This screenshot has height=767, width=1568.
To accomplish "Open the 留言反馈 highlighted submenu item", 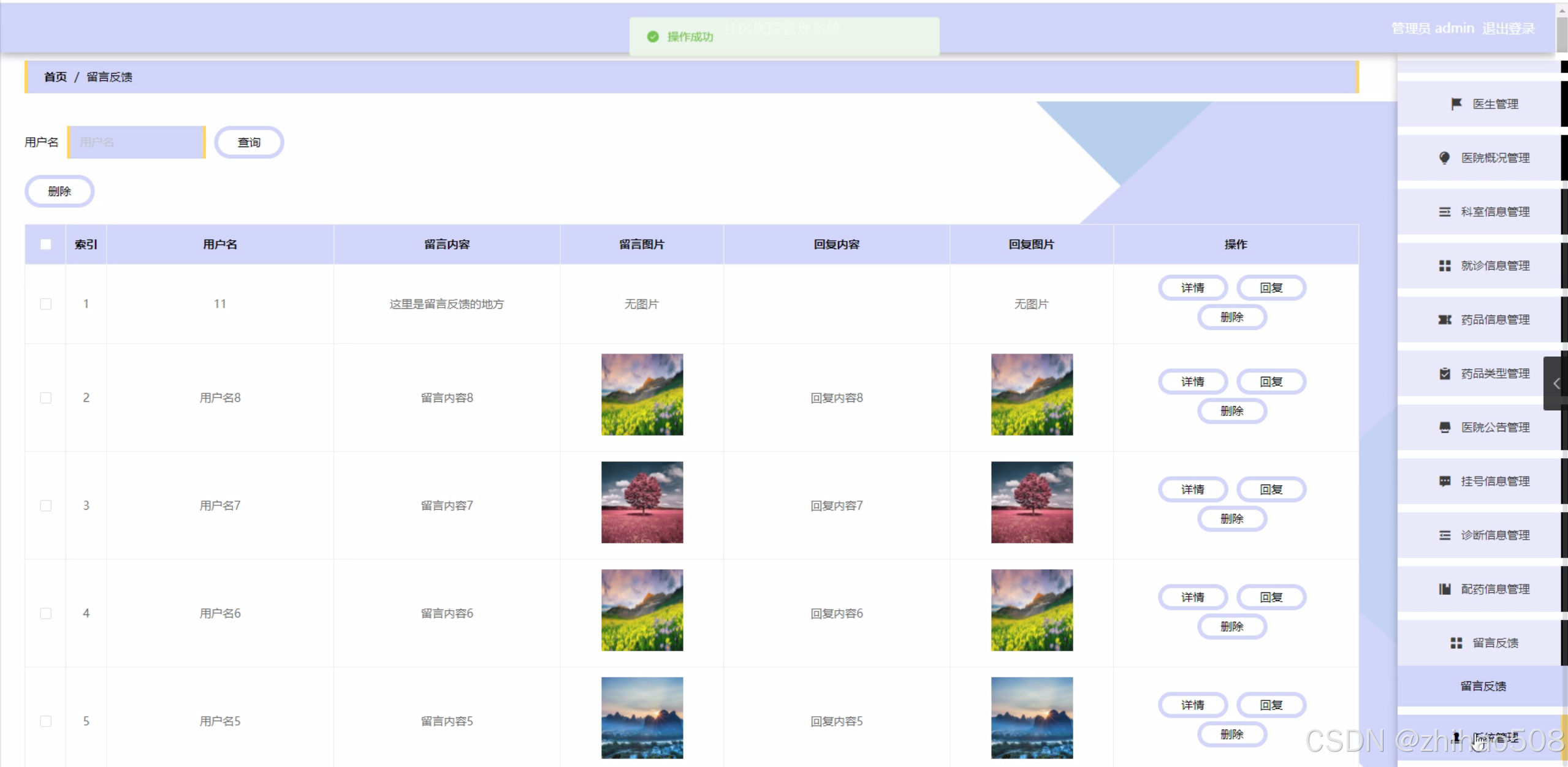I will click(x=1482, y=686).
